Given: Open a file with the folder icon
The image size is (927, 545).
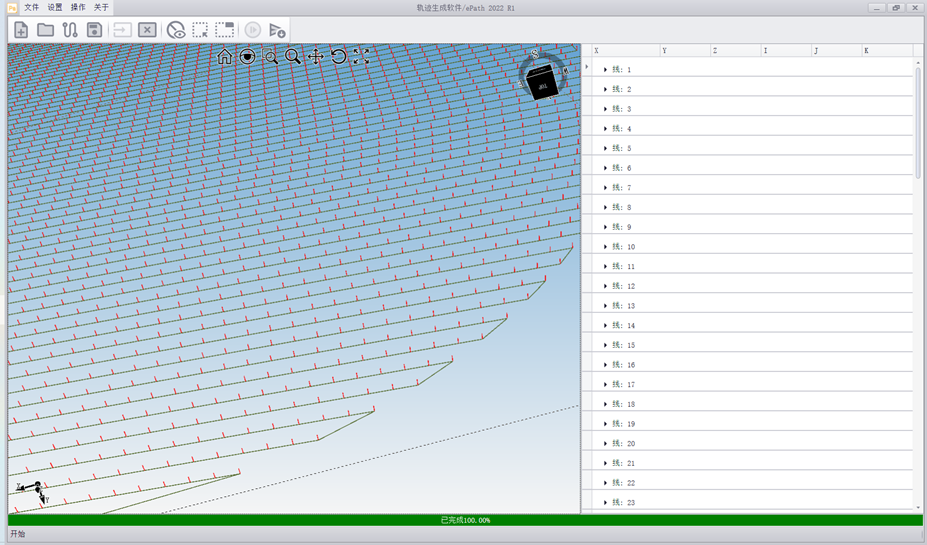Looking at the screenshot, I should pyautogui.click(x=45, y=30).
